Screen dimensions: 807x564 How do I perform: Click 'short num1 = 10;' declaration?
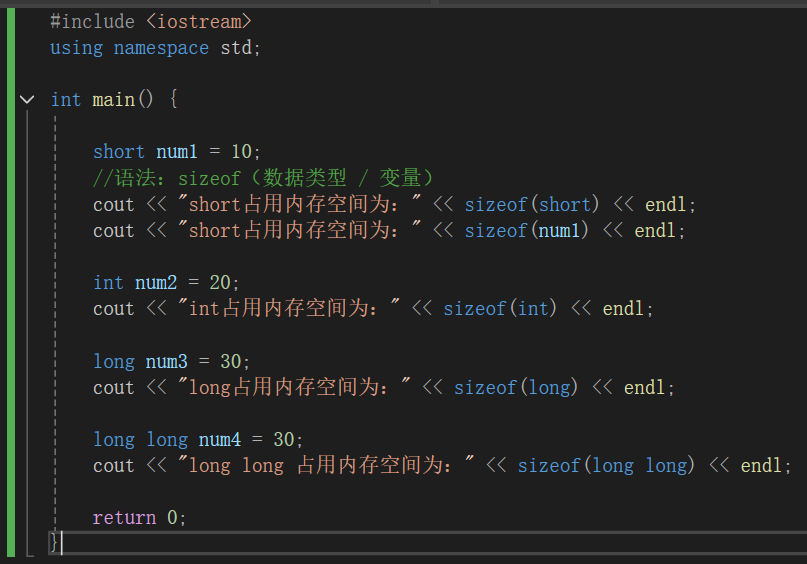(x=177, y=152)
